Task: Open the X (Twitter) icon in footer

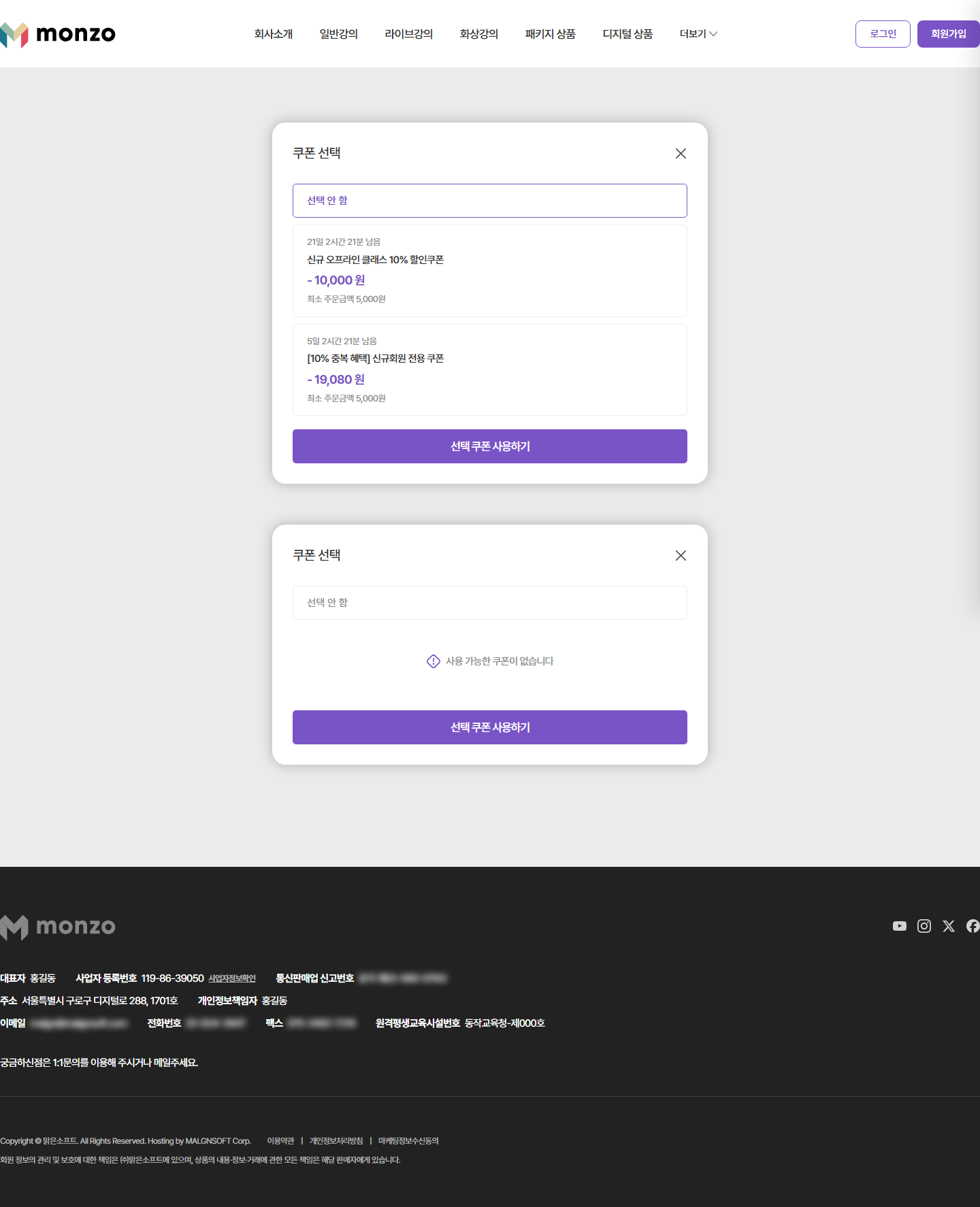Action: 949,926
